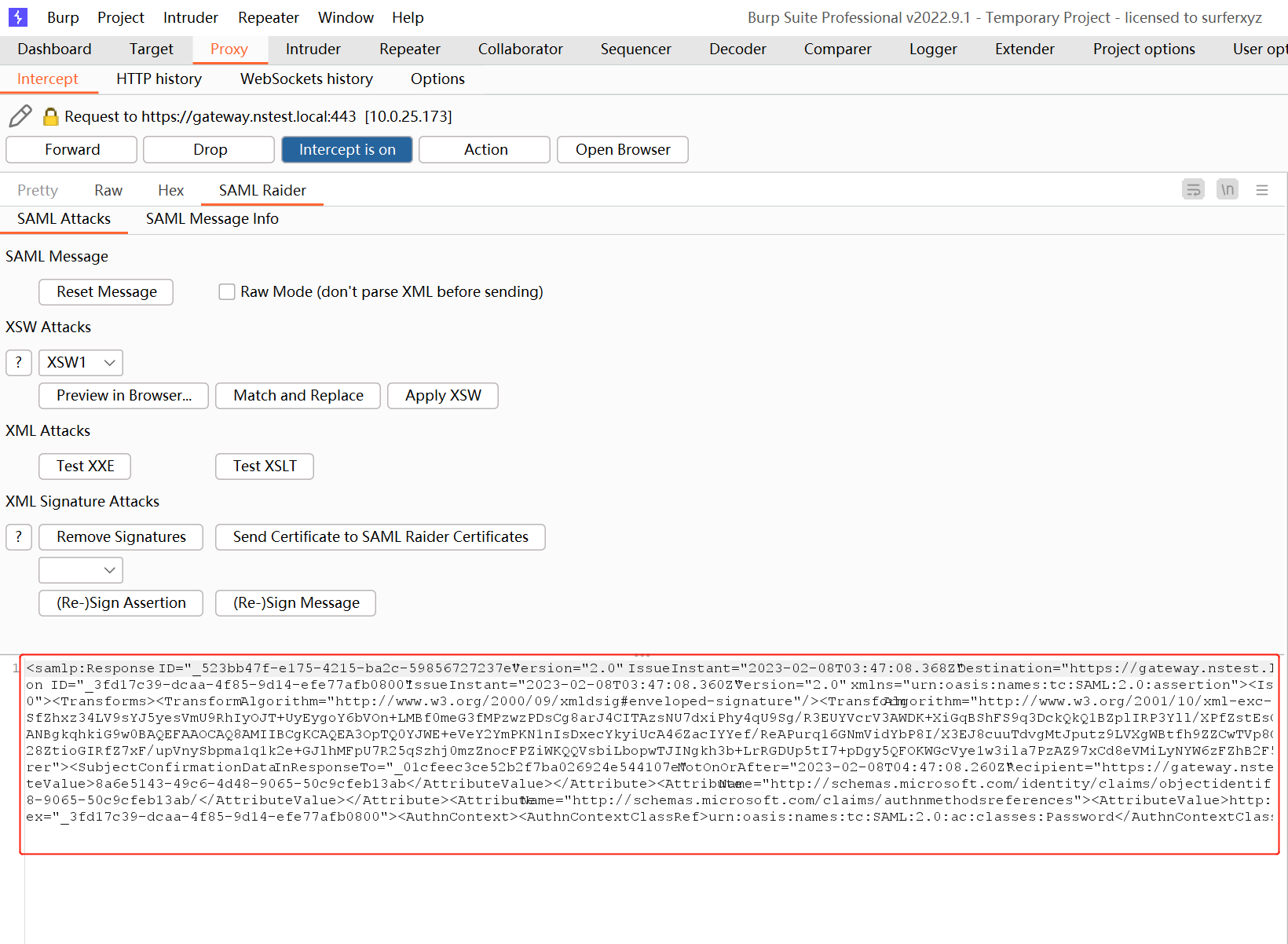
Task: Expand the XSW1 attack type dropdown
Action: (81, 362)
